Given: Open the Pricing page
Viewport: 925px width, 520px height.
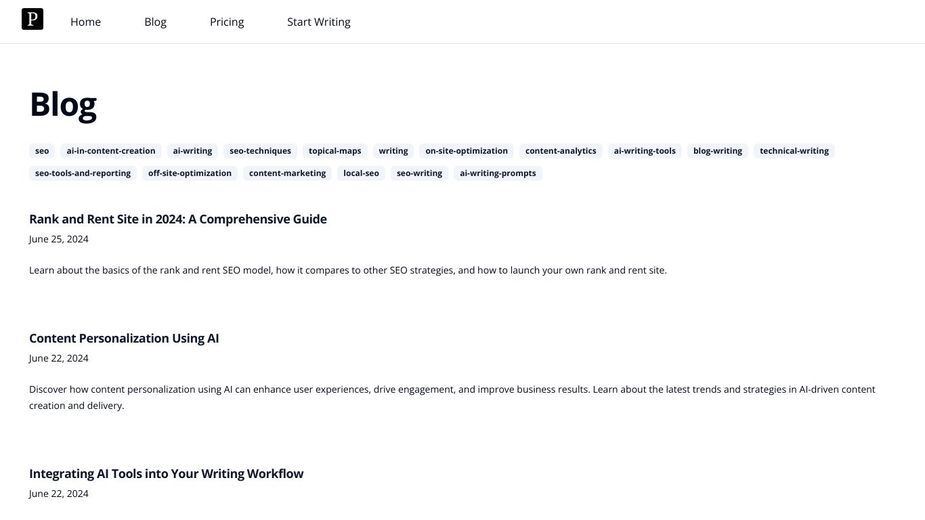Looking at the screenshot, I should (227, 22).
